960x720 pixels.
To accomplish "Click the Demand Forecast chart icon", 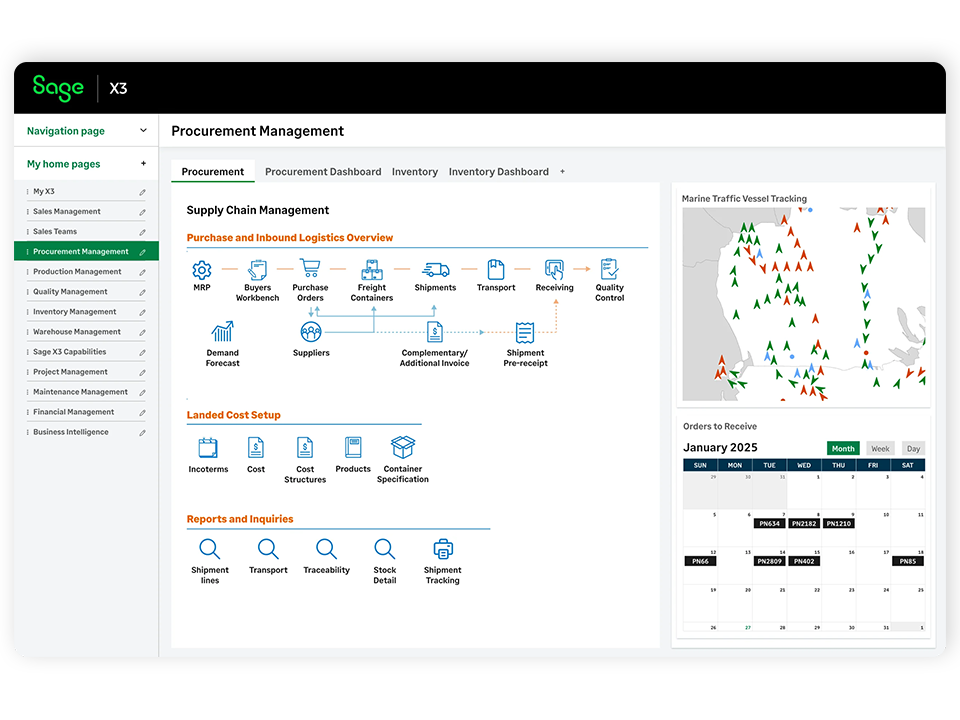I will tap(222, 332).
